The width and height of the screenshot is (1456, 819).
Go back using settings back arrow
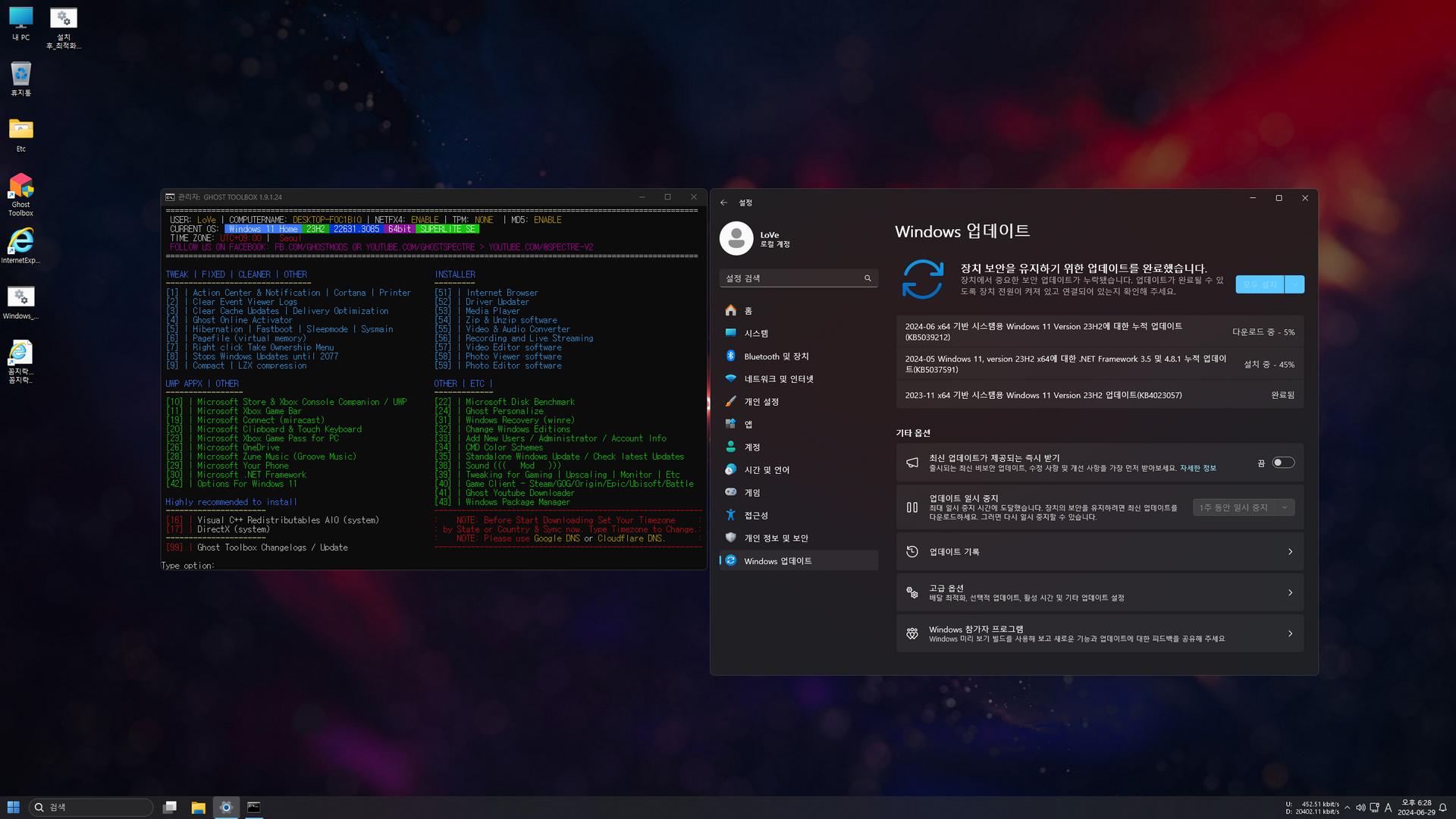point(724,202)
